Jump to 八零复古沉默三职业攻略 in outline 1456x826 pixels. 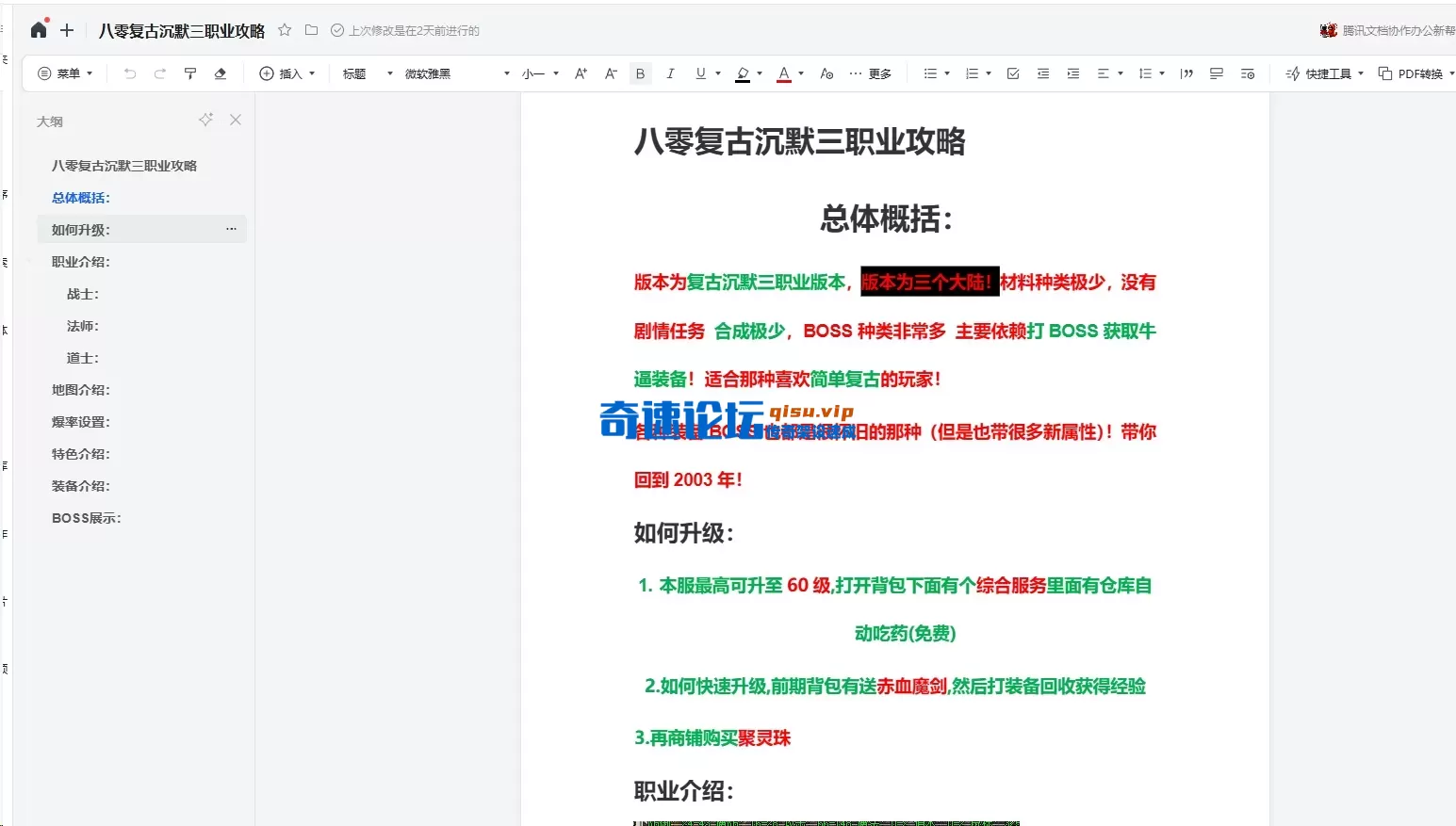[124, 166]
